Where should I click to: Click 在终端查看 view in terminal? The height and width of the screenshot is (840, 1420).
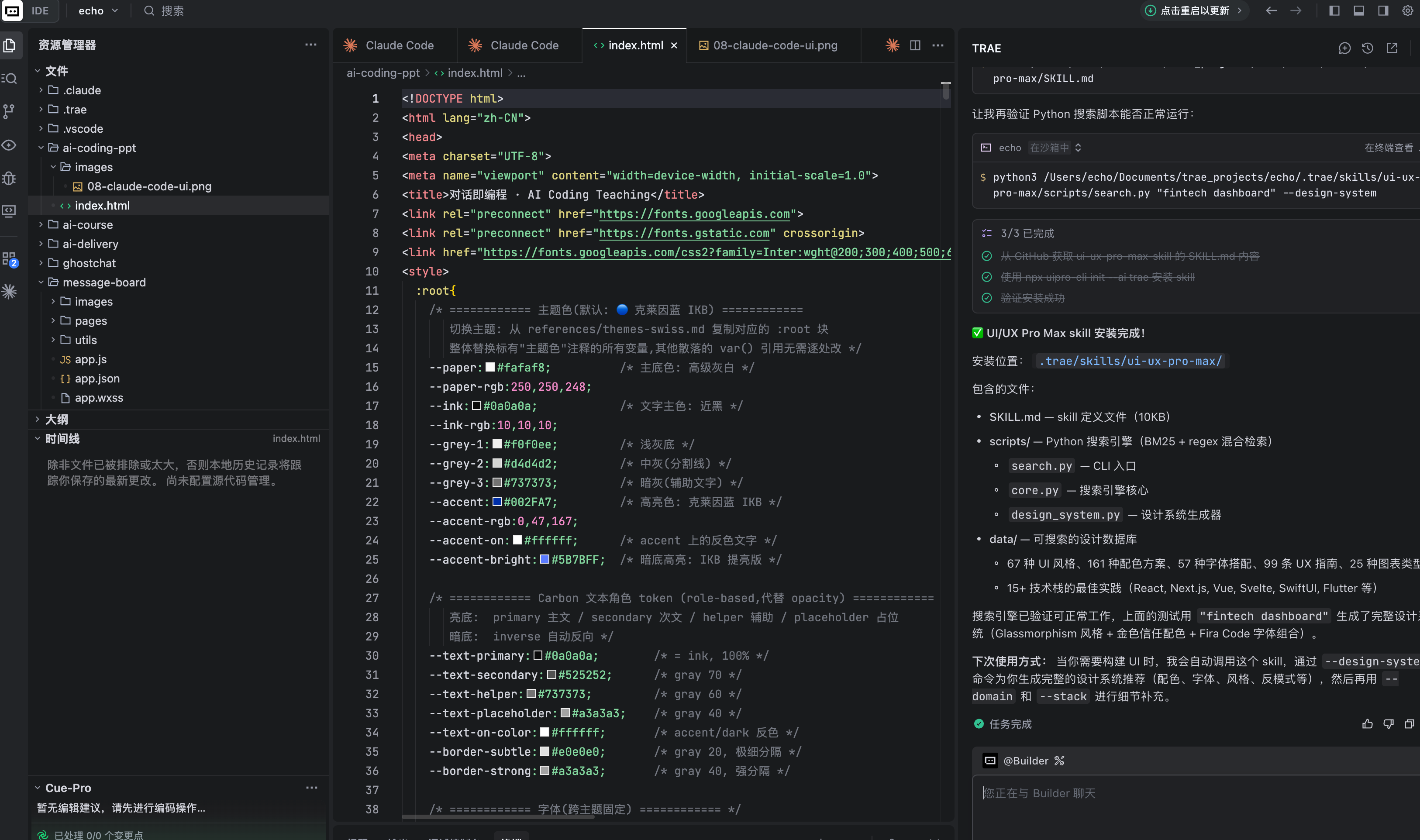point(1388,148)
